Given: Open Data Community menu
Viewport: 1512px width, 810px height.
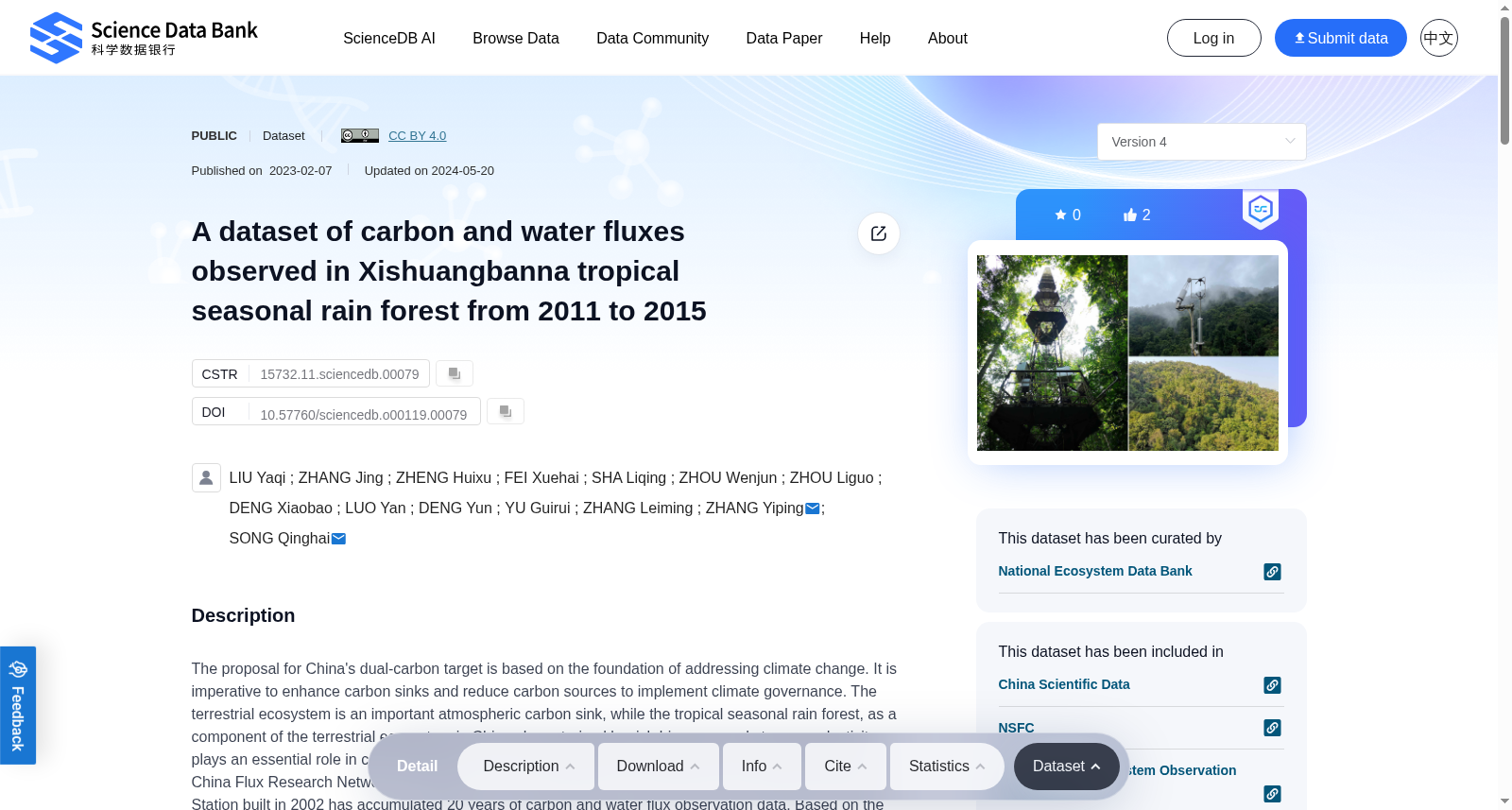Looking at the screenshot, I should (x=652, y=38).
